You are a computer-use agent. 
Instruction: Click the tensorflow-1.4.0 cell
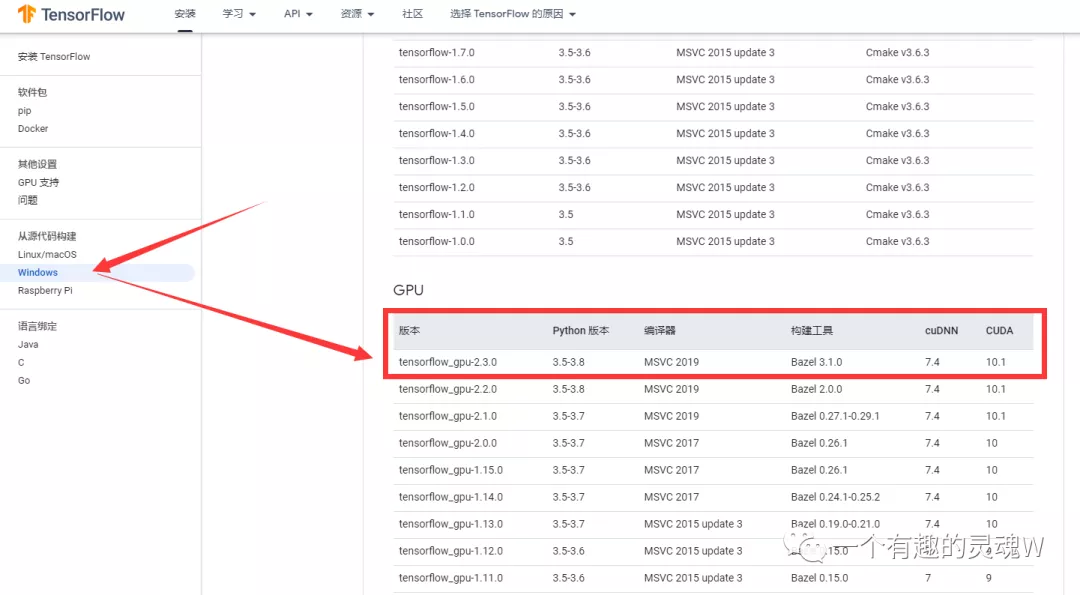436,133
